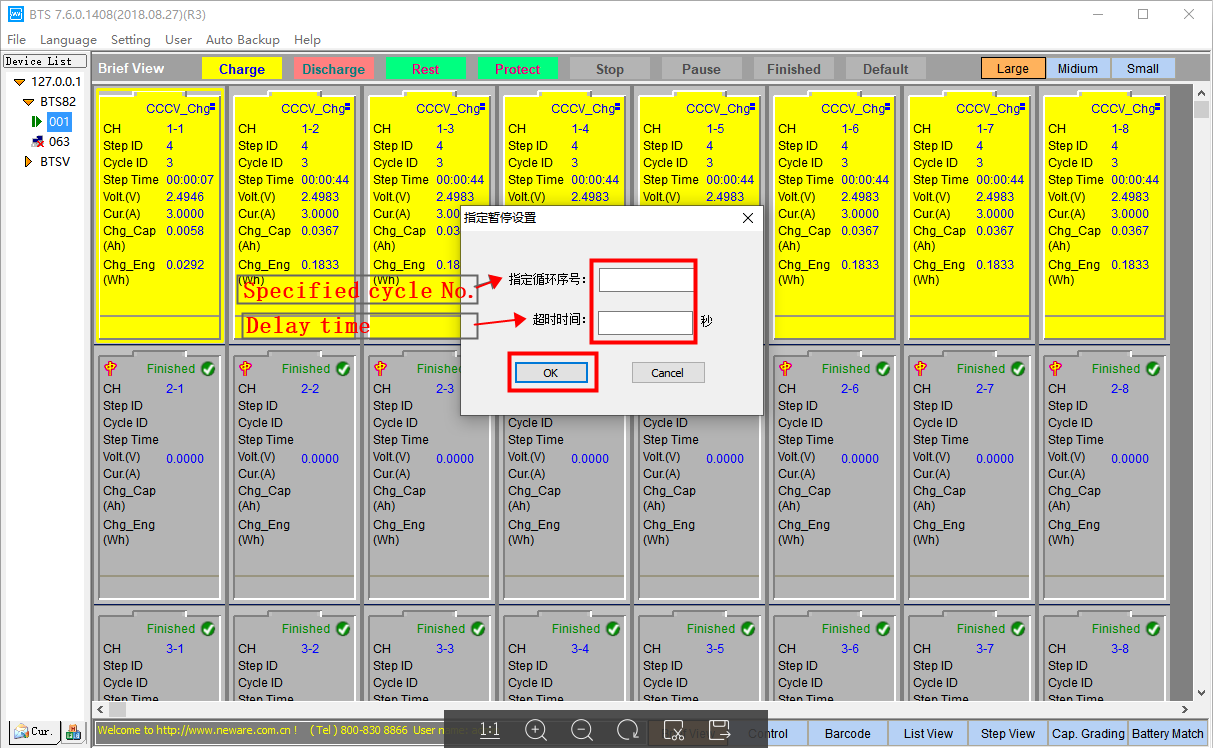The height and width of the screenshot is (748, 1213).
Task: Click the rotate icon in viewer toolbar
Action: (628, 730)
